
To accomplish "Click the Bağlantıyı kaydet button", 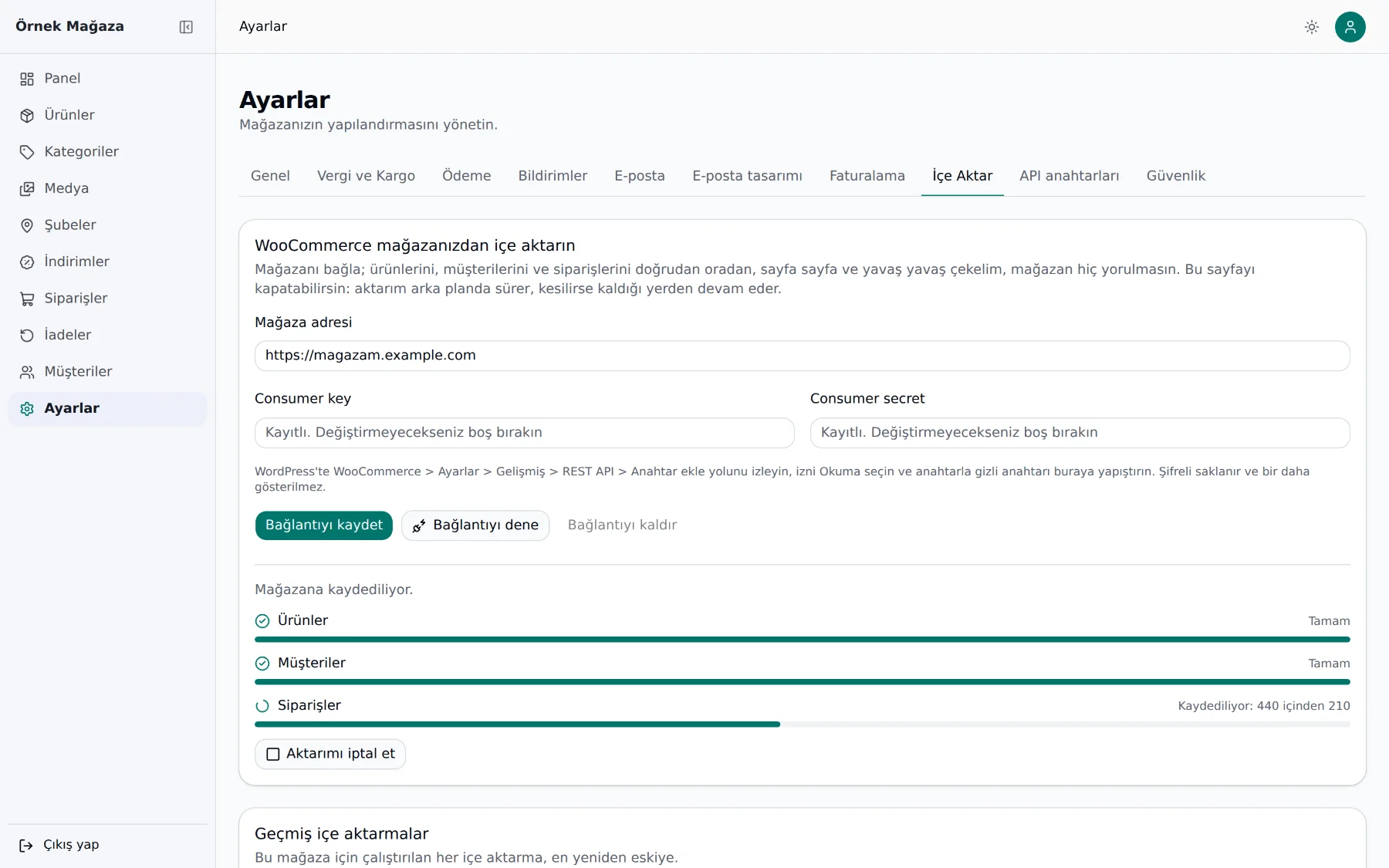I will (324, 525).
